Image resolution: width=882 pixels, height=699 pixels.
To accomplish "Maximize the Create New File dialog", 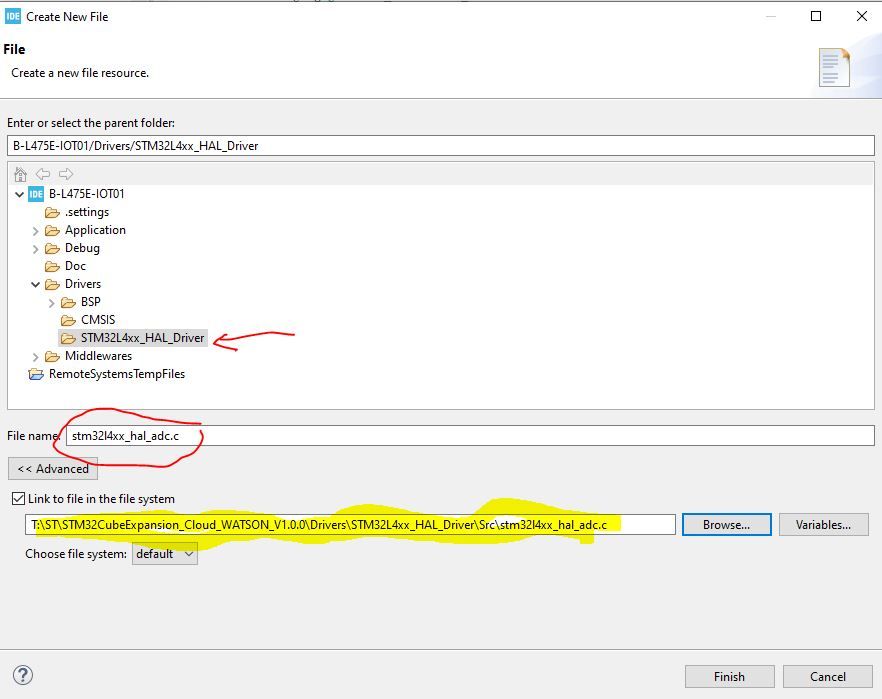I will (816, 16).
